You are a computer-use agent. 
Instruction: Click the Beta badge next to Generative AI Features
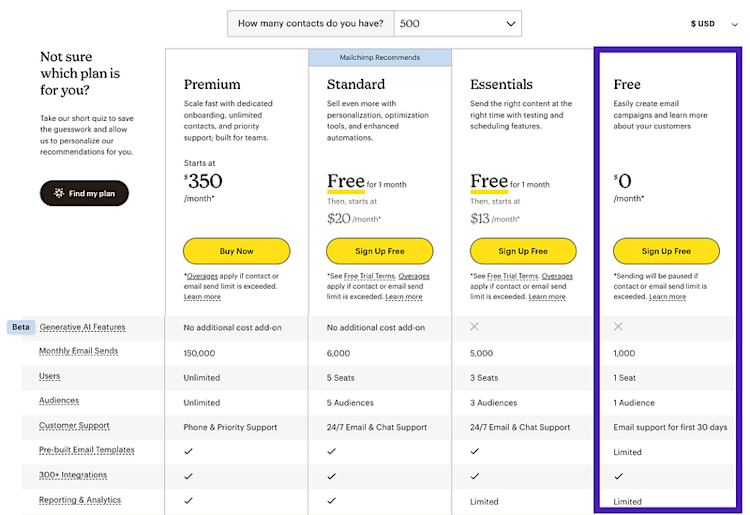[21, 327]
